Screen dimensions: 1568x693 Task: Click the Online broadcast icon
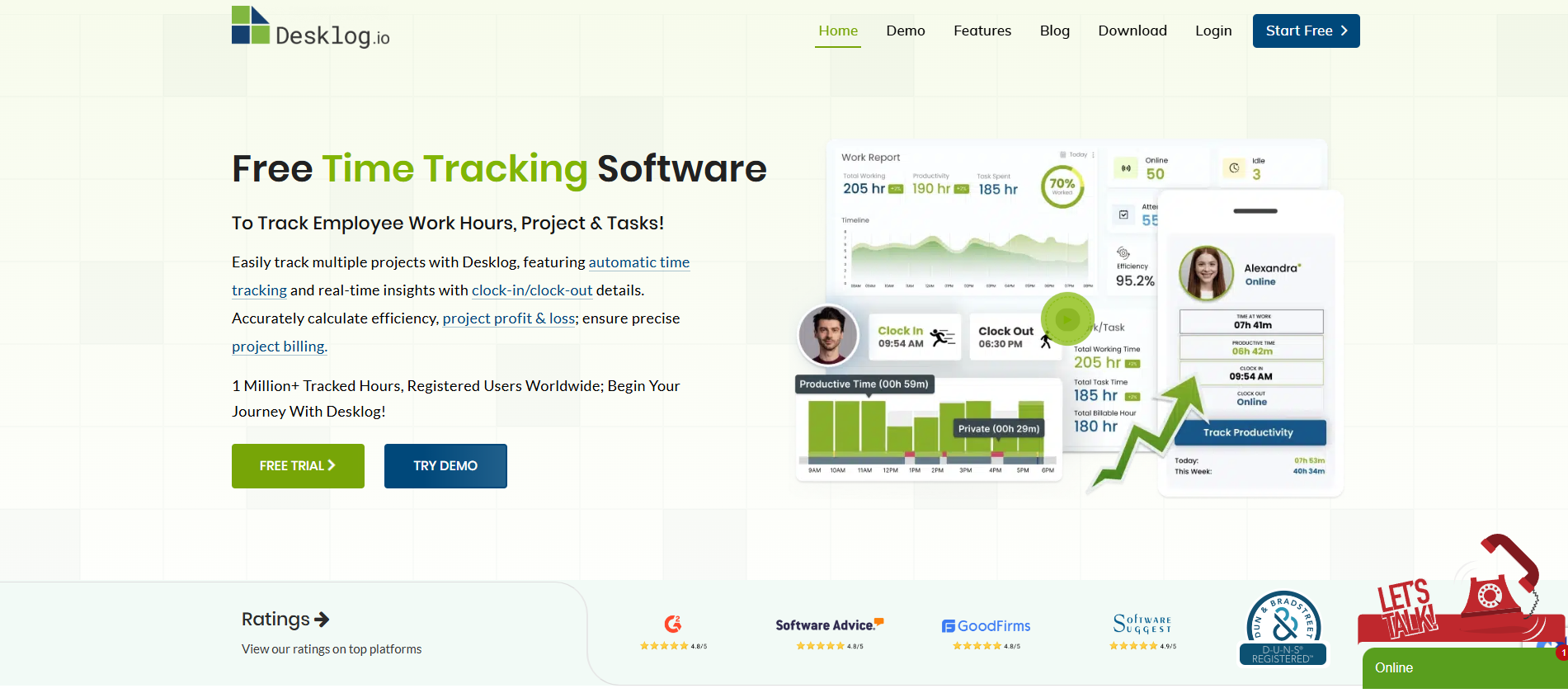pyautogui.click(x=1126, y=168)
